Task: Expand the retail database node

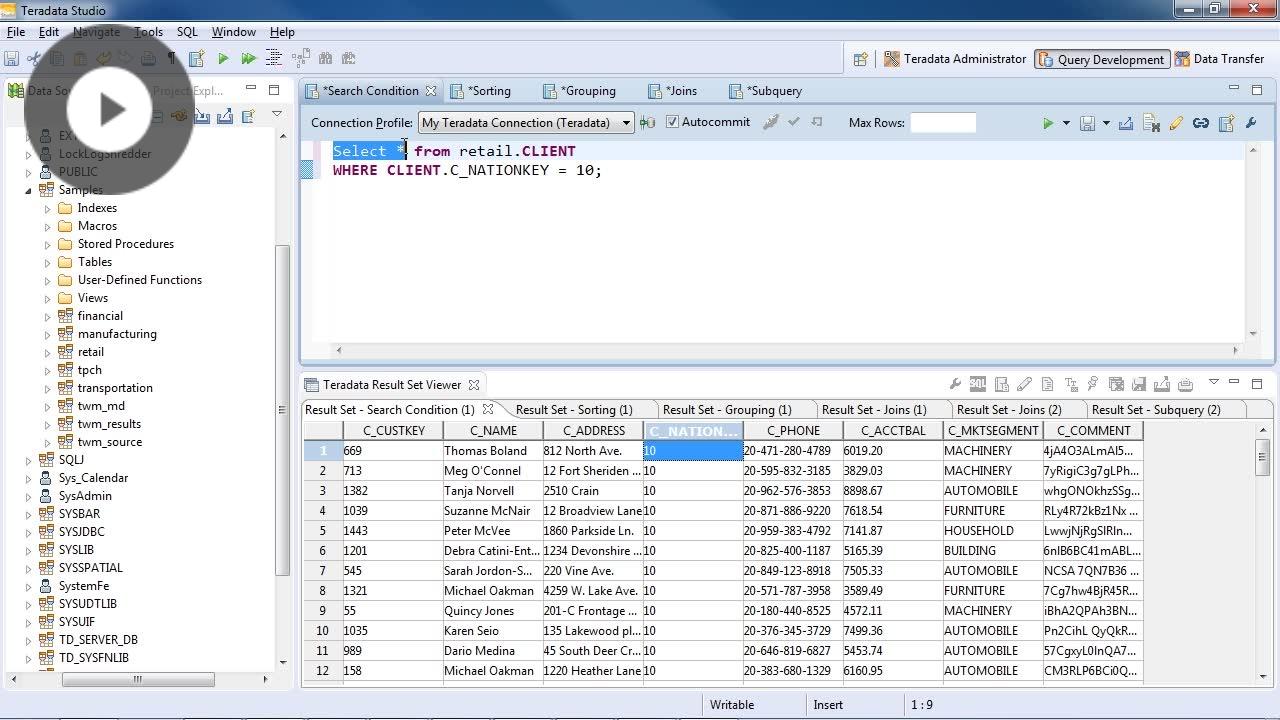Action: pos(47,352)
